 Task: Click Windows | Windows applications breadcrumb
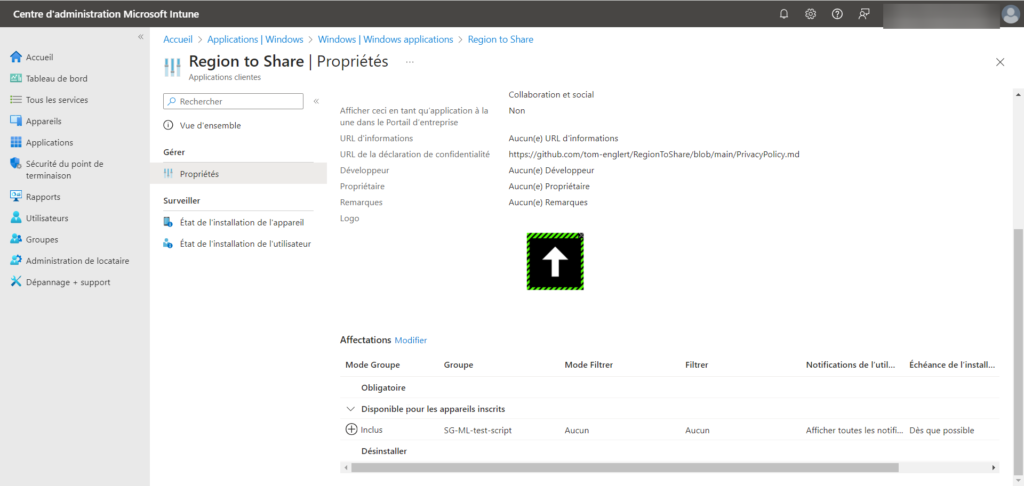[x=385, y=39]
